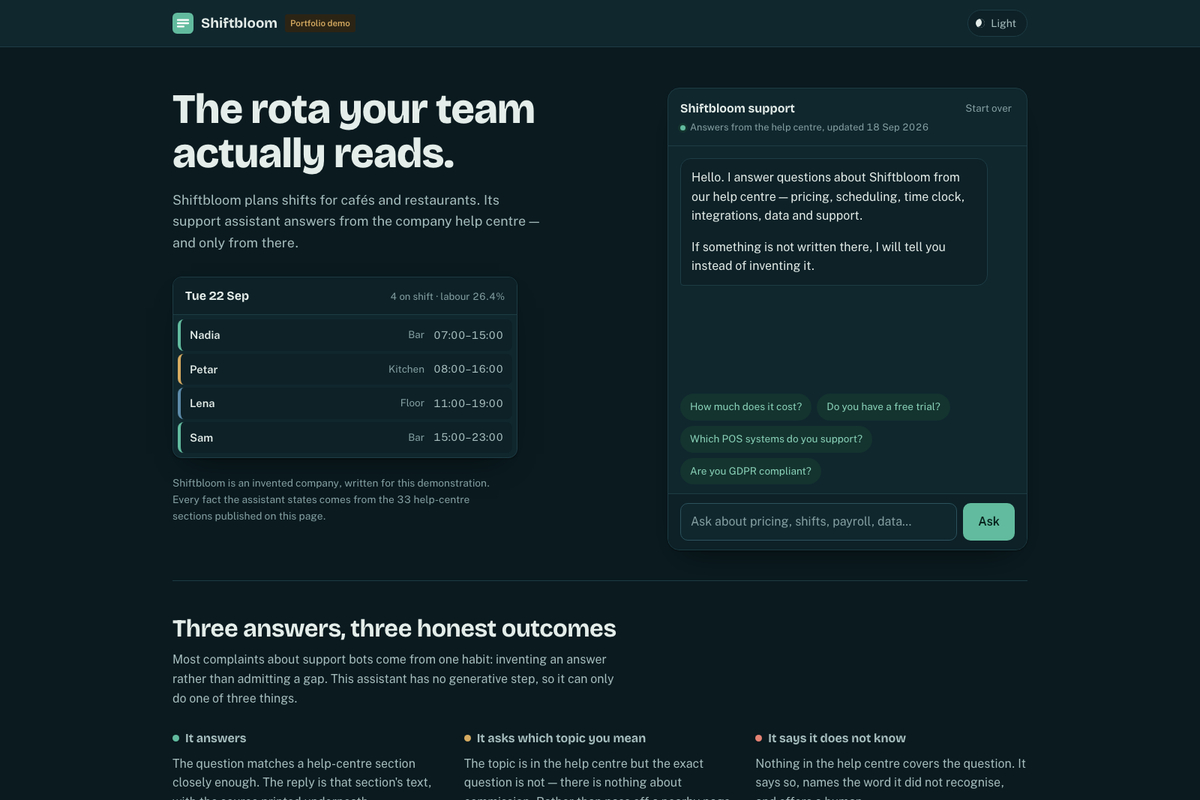Image resolution: width=1200 pixels, height=800 pixels.
Task: Click the 'Tue 22 Sep' date header
Action: tap(217, 296)
